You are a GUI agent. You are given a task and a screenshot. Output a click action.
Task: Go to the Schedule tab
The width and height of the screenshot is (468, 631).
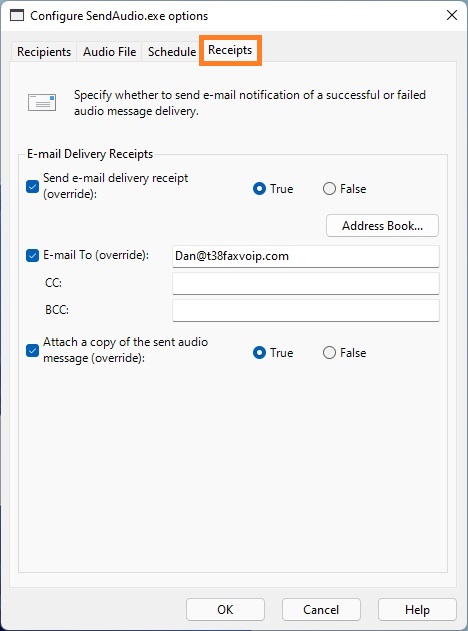point(172,52)
